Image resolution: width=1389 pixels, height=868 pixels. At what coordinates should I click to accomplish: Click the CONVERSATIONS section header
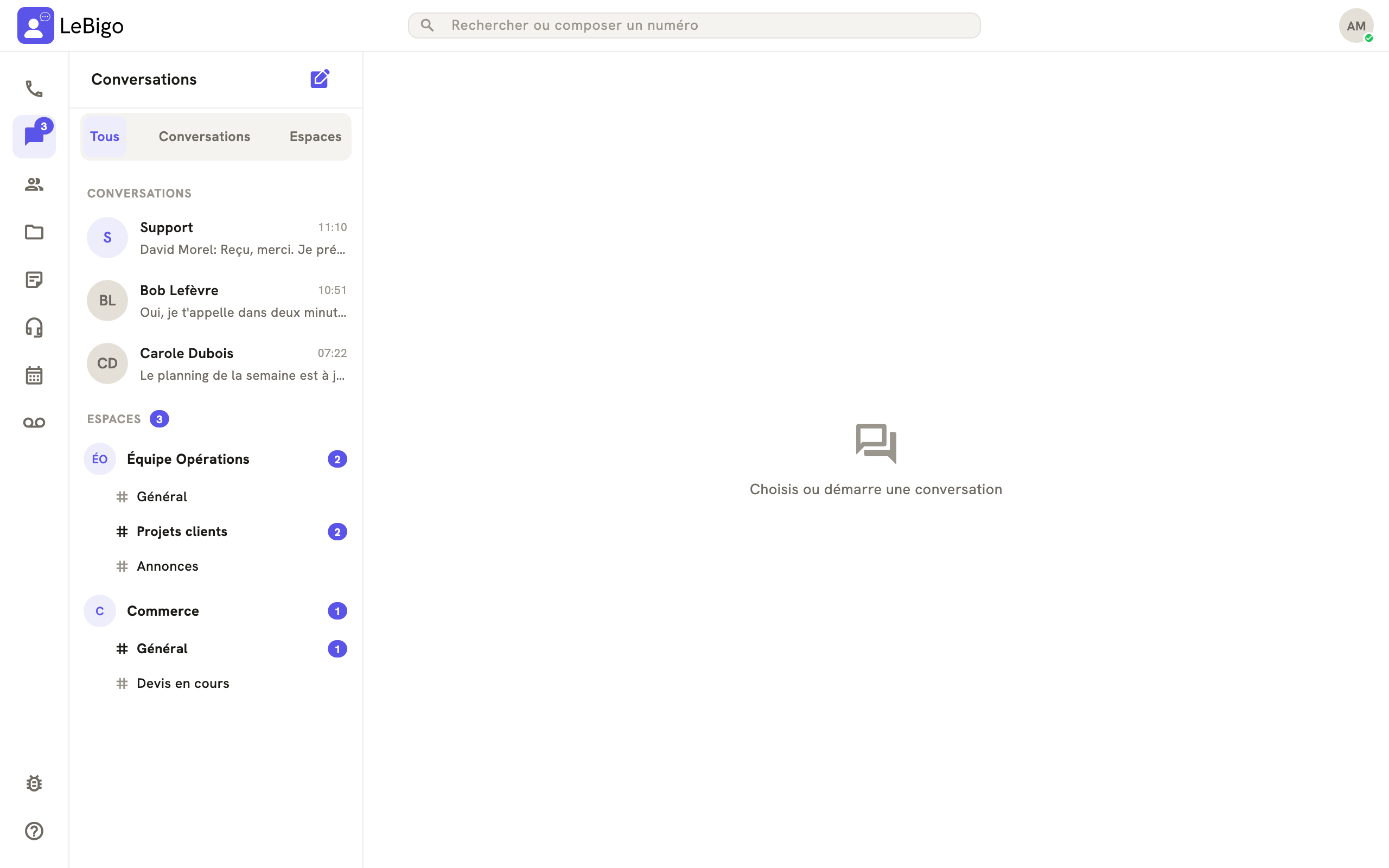coord(139,194)
